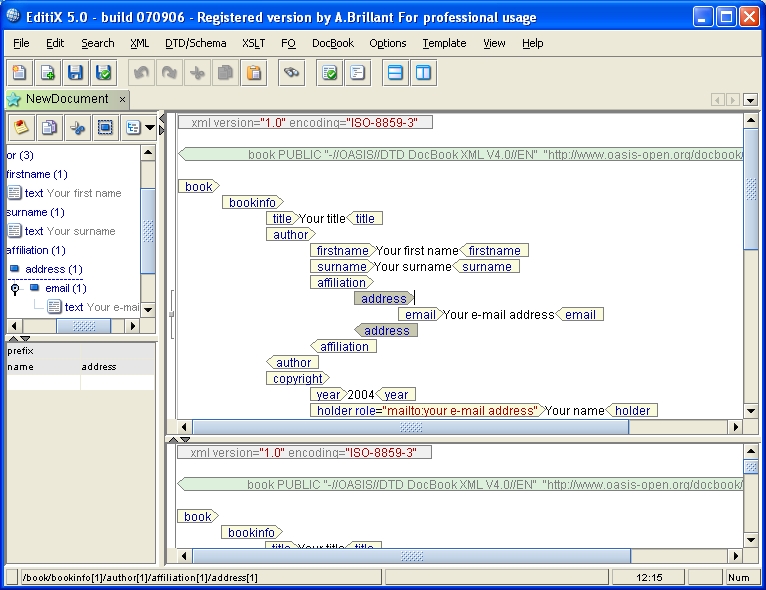This screenshot has width=766, height=590.
Task: Select affiliation (1) in the tree
Action: tap(36, 251)
